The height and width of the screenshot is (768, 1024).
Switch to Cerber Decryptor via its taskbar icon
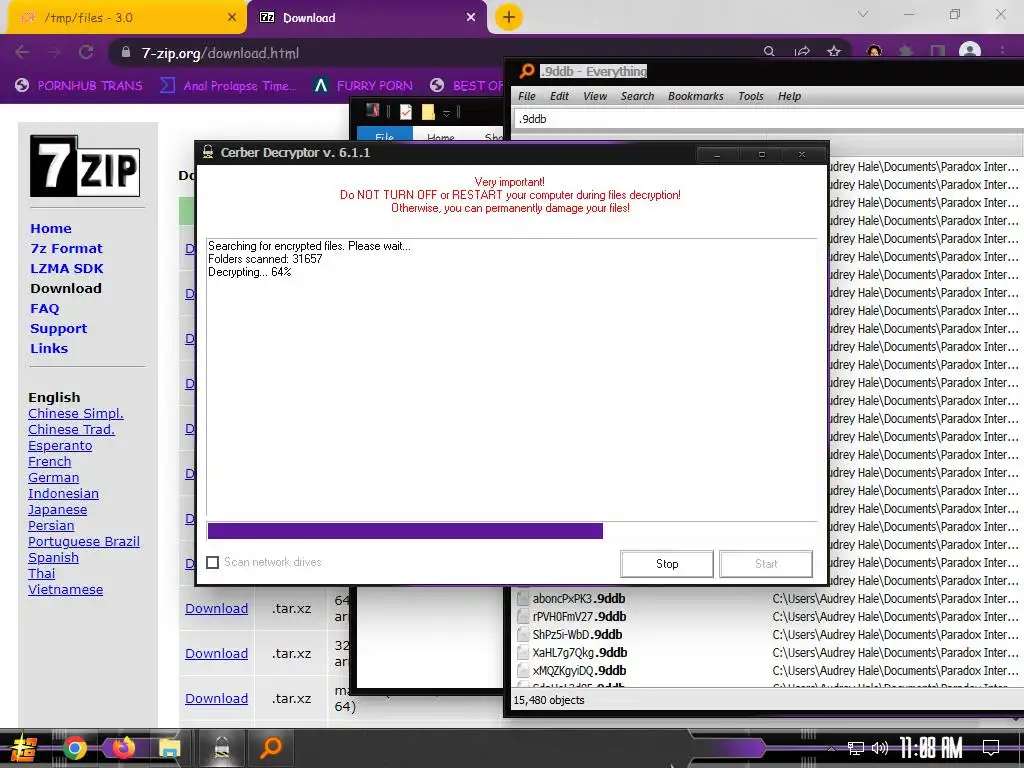222,748
